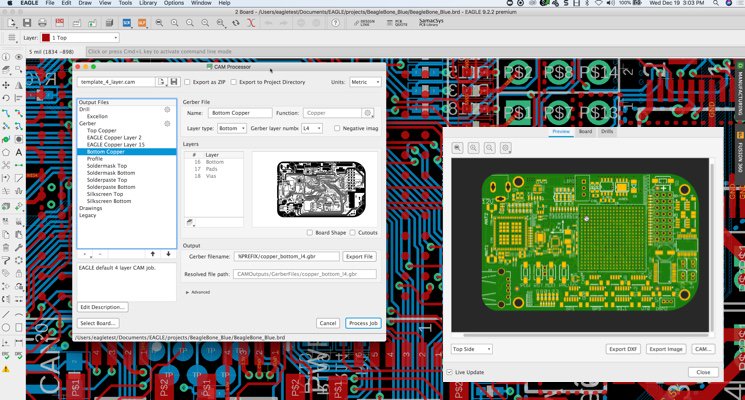The height and width of the screenshot is (400, 745).
Task: Switch to the Board tab
Action: (585, 132)
